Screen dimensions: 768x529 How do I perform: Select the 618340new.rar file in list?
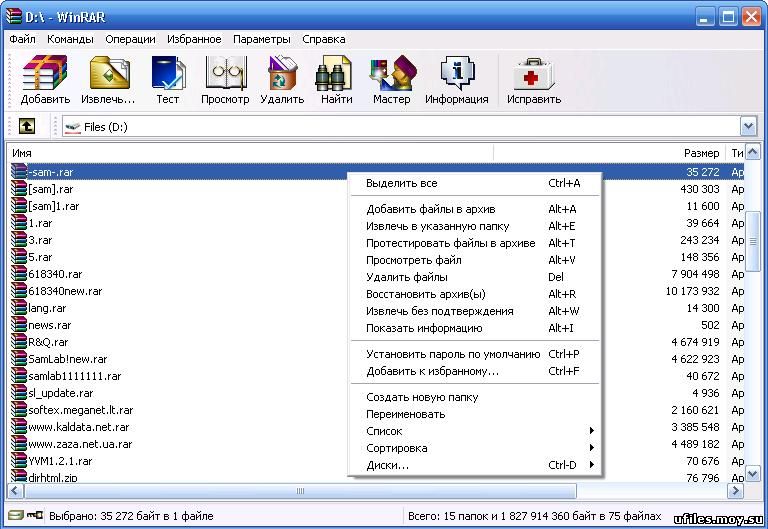tap(65, 291)
